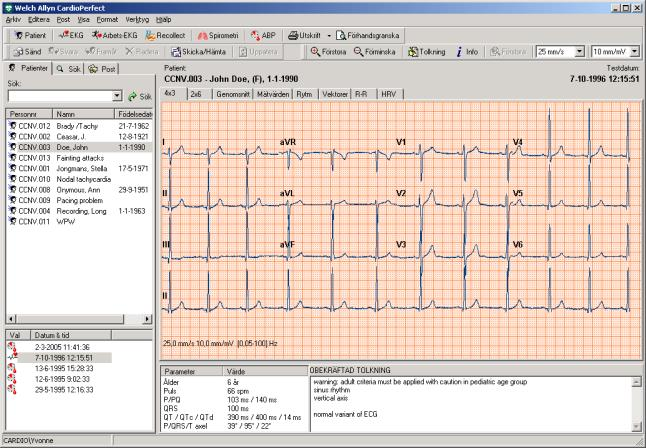This screenshot has height=448, width=646.
Task: Open the Post menu
Action: [x=63, y=19]
